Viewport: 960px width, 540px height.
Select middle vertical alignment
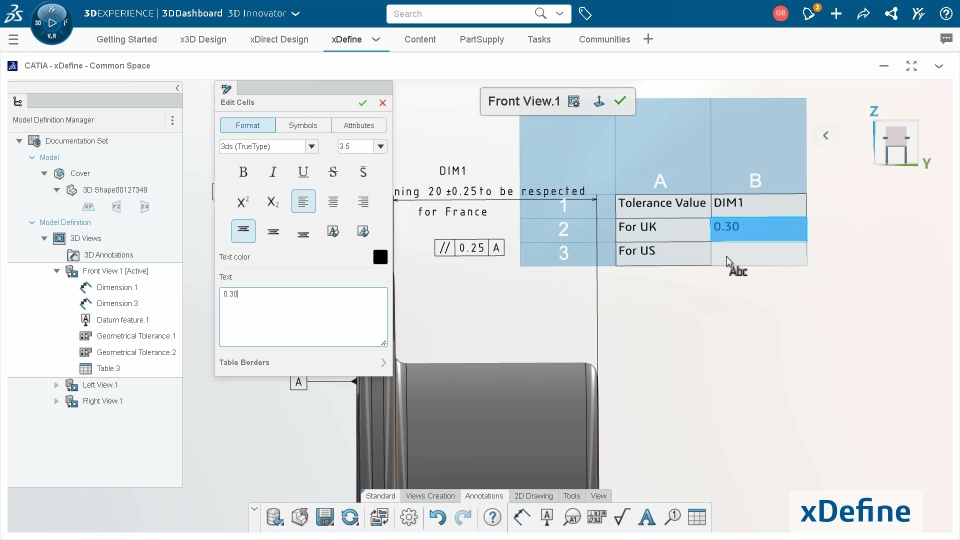coord(273,231)
